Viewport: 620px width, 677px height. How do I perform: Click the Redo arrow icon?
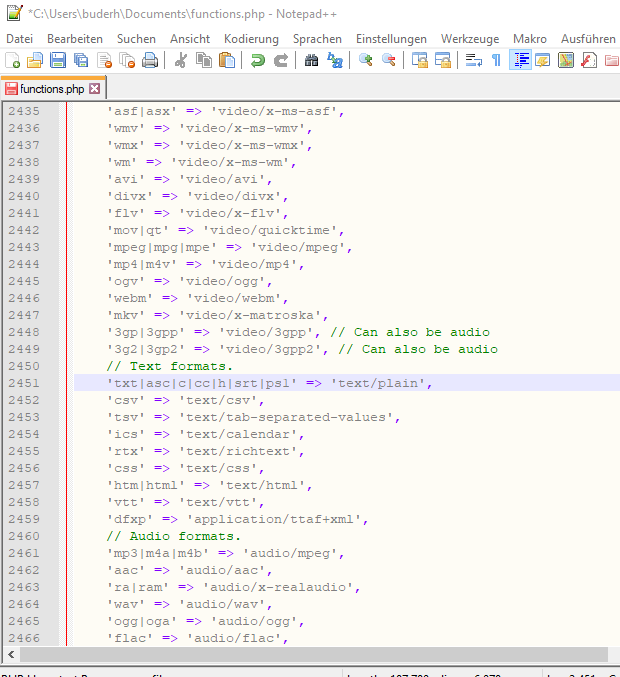[281, 60]
